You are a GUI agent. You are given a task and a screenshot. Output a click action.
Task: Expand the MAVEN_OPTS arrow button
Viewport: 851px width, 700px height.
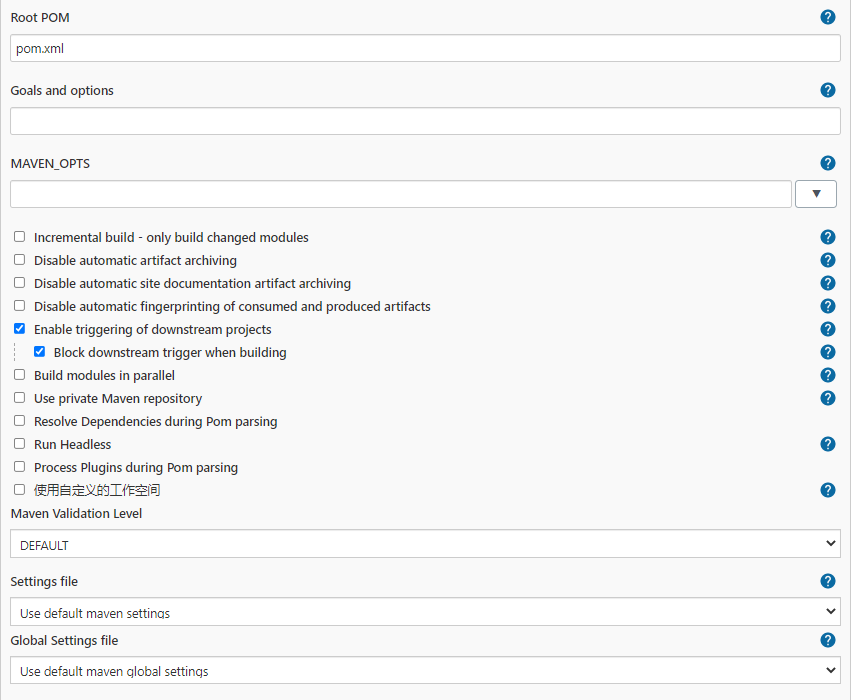(816, 194)
